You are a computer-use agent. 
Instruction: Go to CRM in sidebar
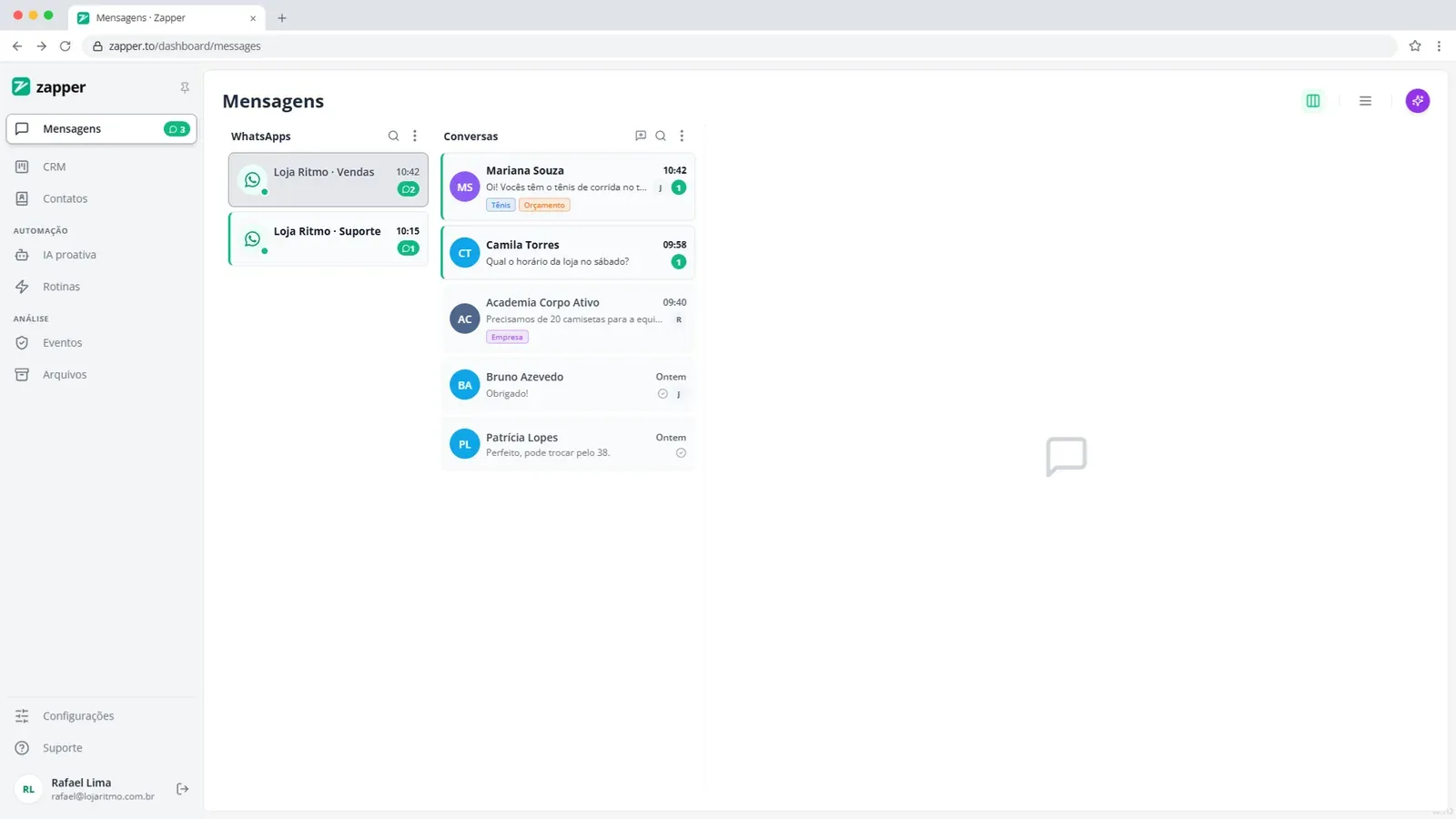tap(101, 167)
